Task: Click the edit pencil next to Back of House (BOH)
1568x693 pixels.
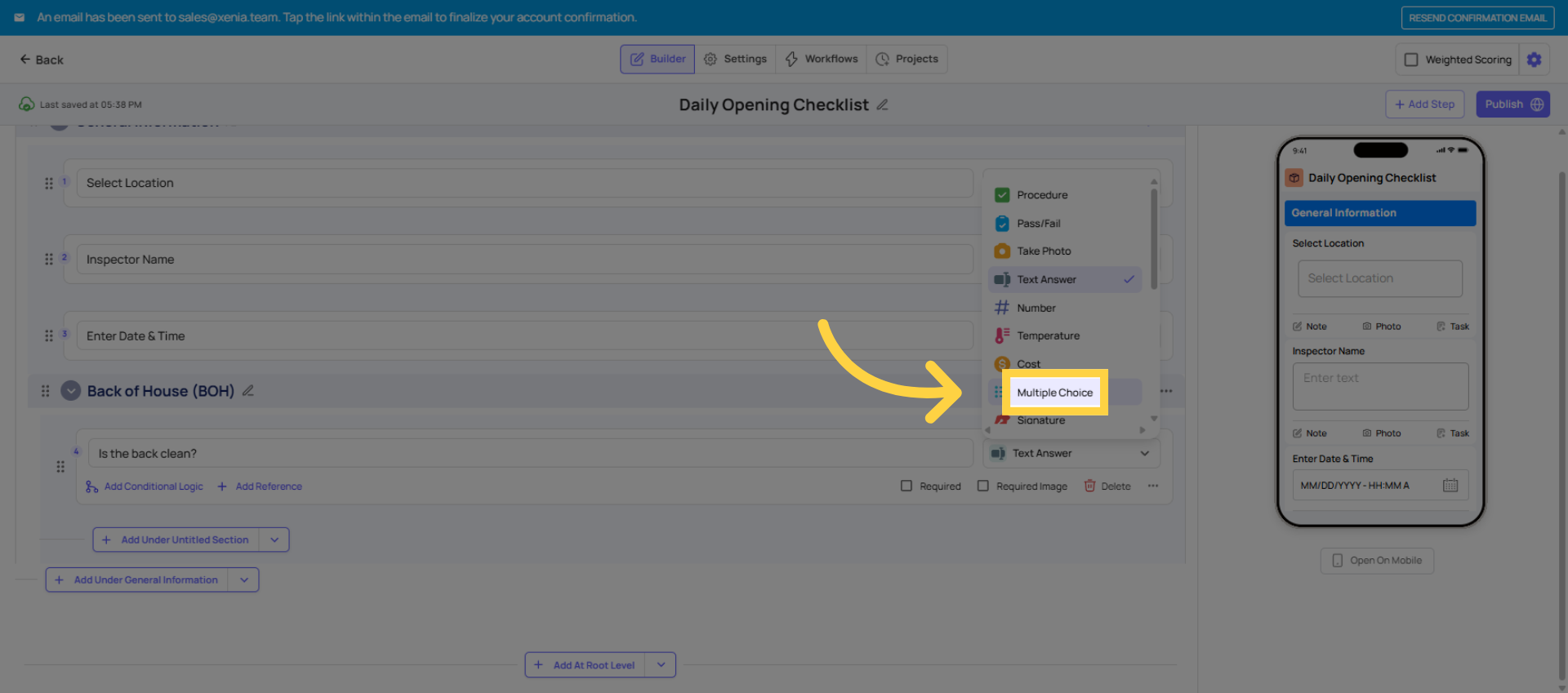Action: [248, 391]
